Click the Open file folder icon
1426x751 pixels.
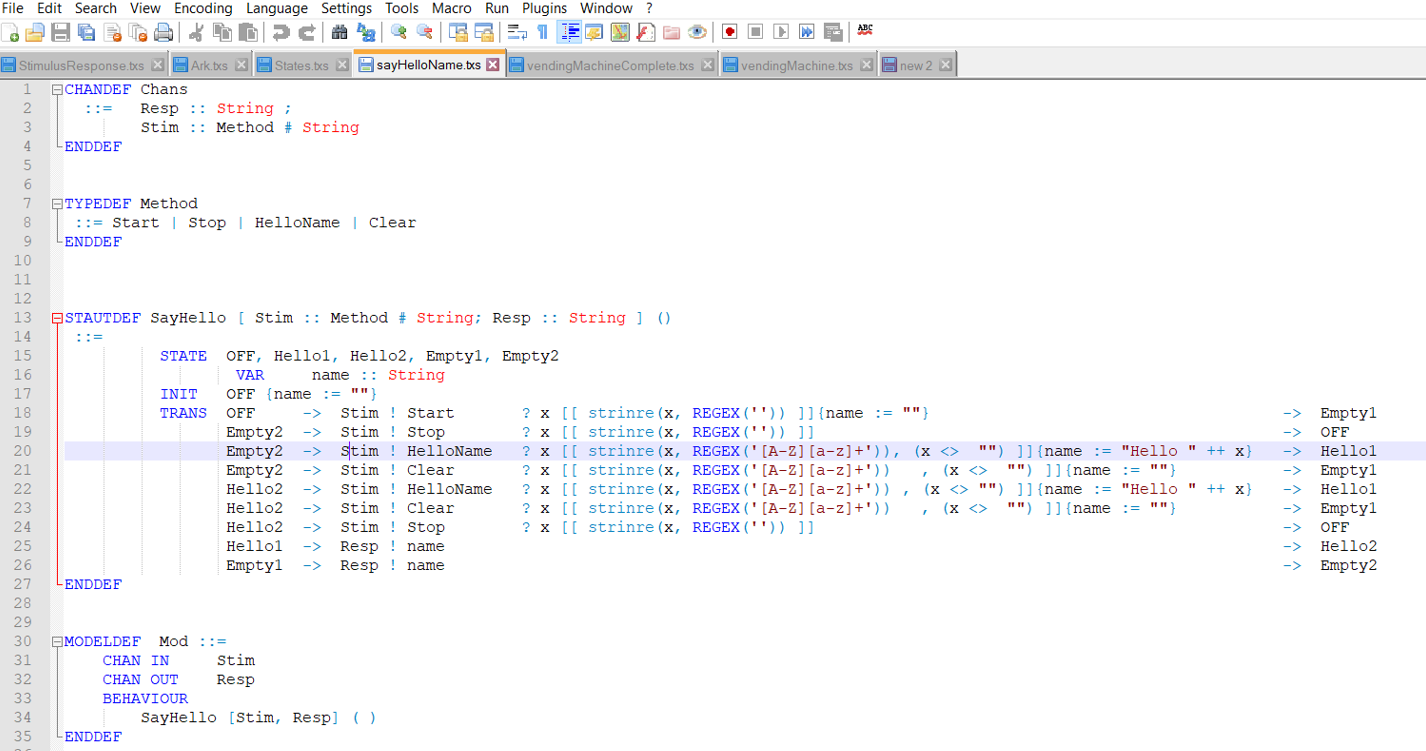(x=34, y=33)
